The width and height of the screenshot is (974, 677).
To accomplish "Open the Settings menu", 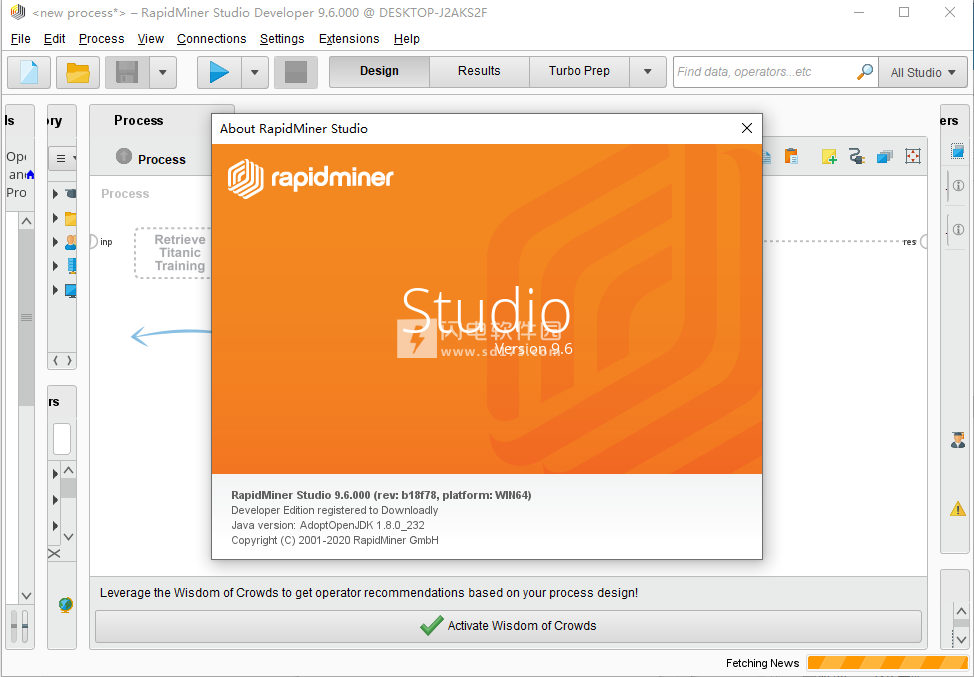I will 282,39.
